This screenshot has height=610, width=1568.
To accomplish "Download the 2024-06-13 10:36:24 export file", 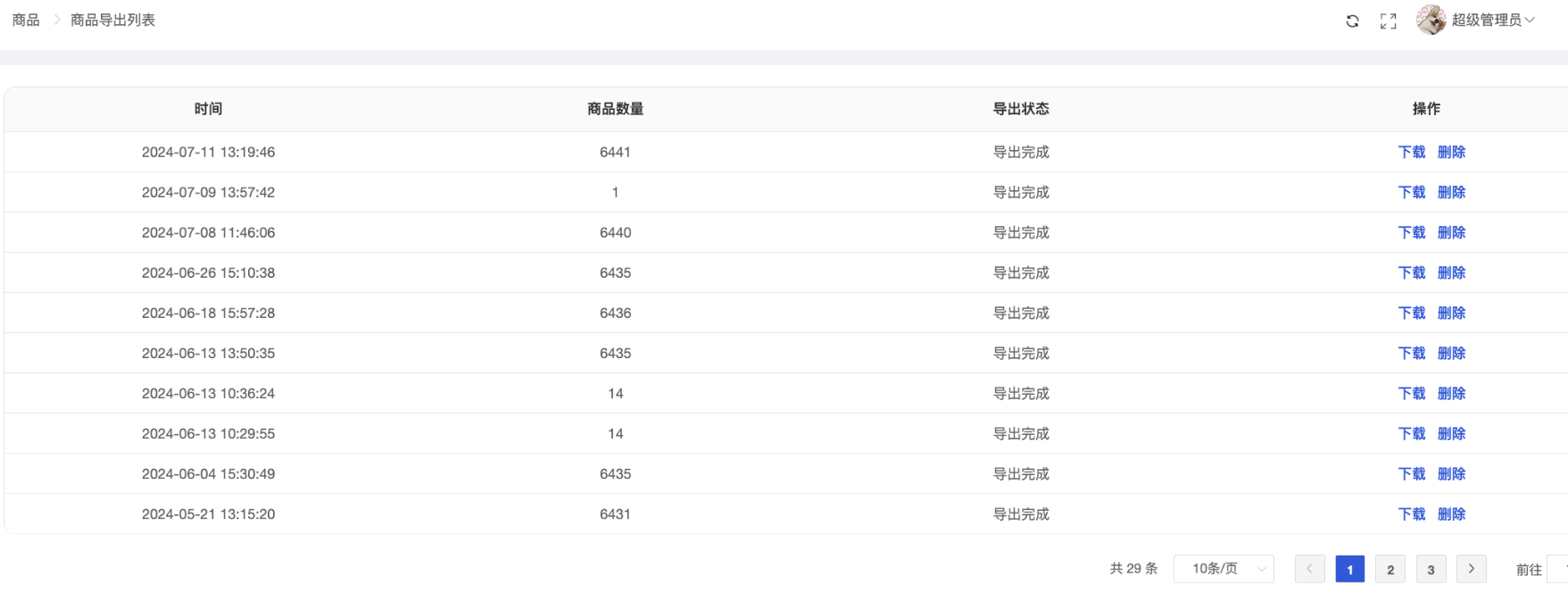I will pyautogui.click(x=1411, y=393).
